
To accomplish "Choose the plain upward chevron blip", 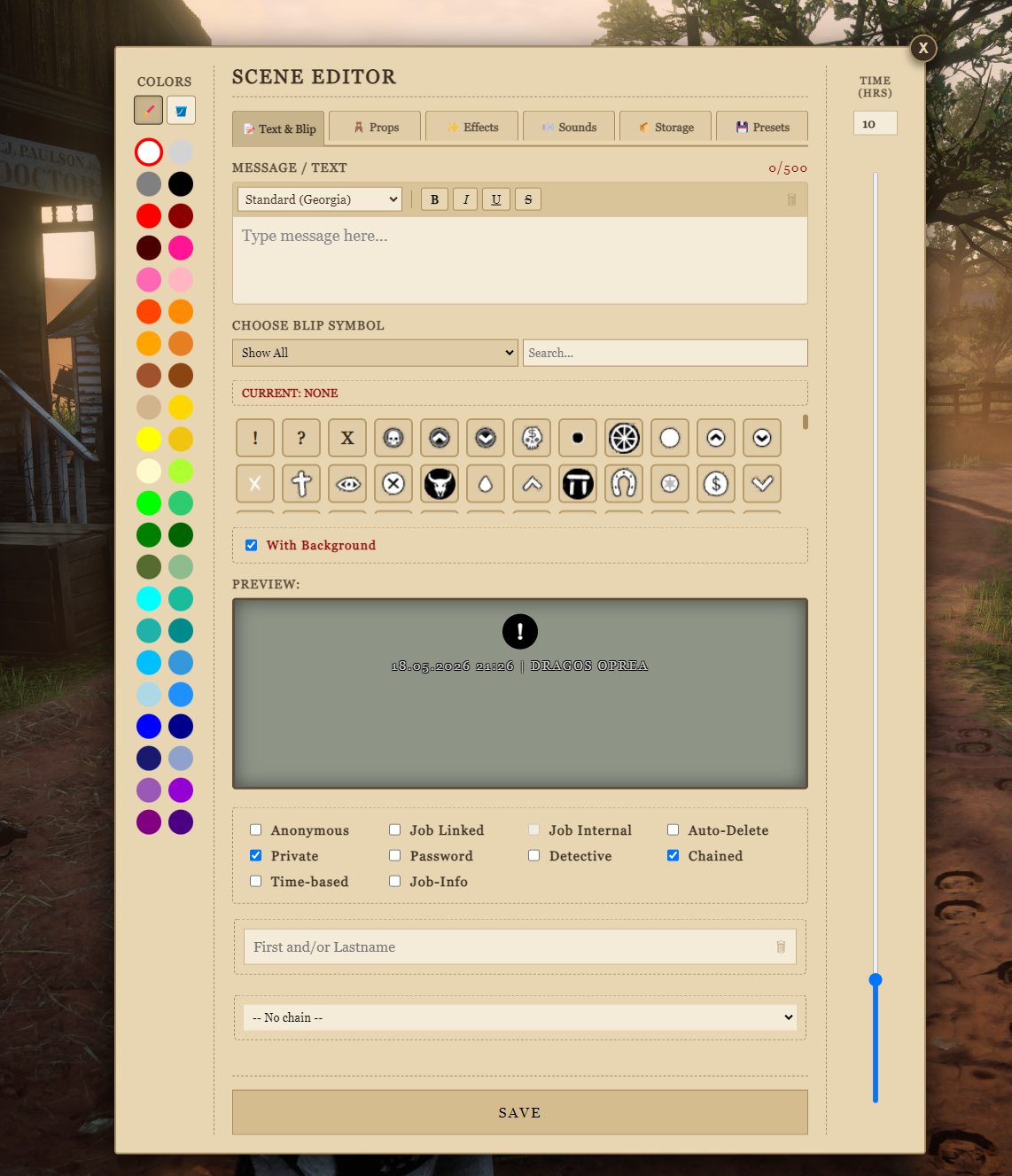I will click(532, 484).
